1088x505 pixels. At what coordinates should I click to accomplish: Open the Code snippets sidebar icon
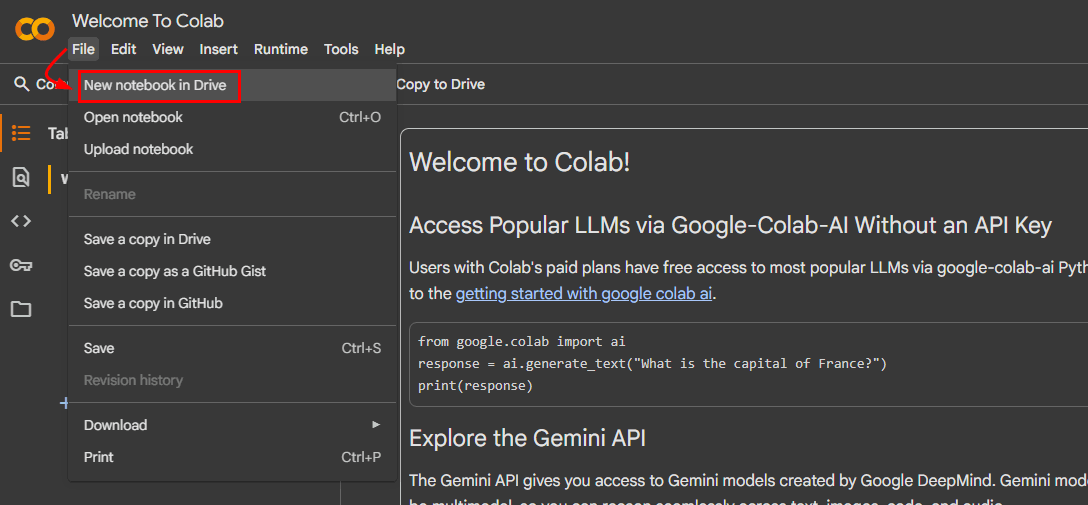pyautogui.click(x=21, y=221)
